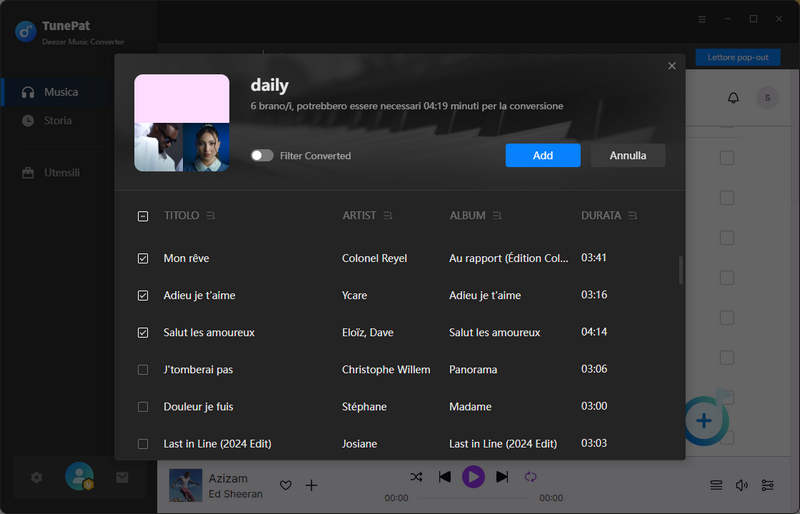Uncheck the Mon rêve track checkbox

(143, 258)
